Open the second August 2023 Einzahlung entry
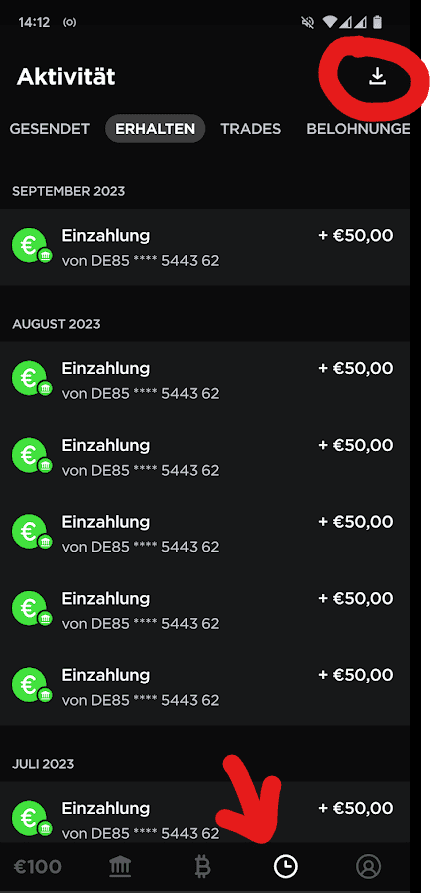 tap(205, 457)
